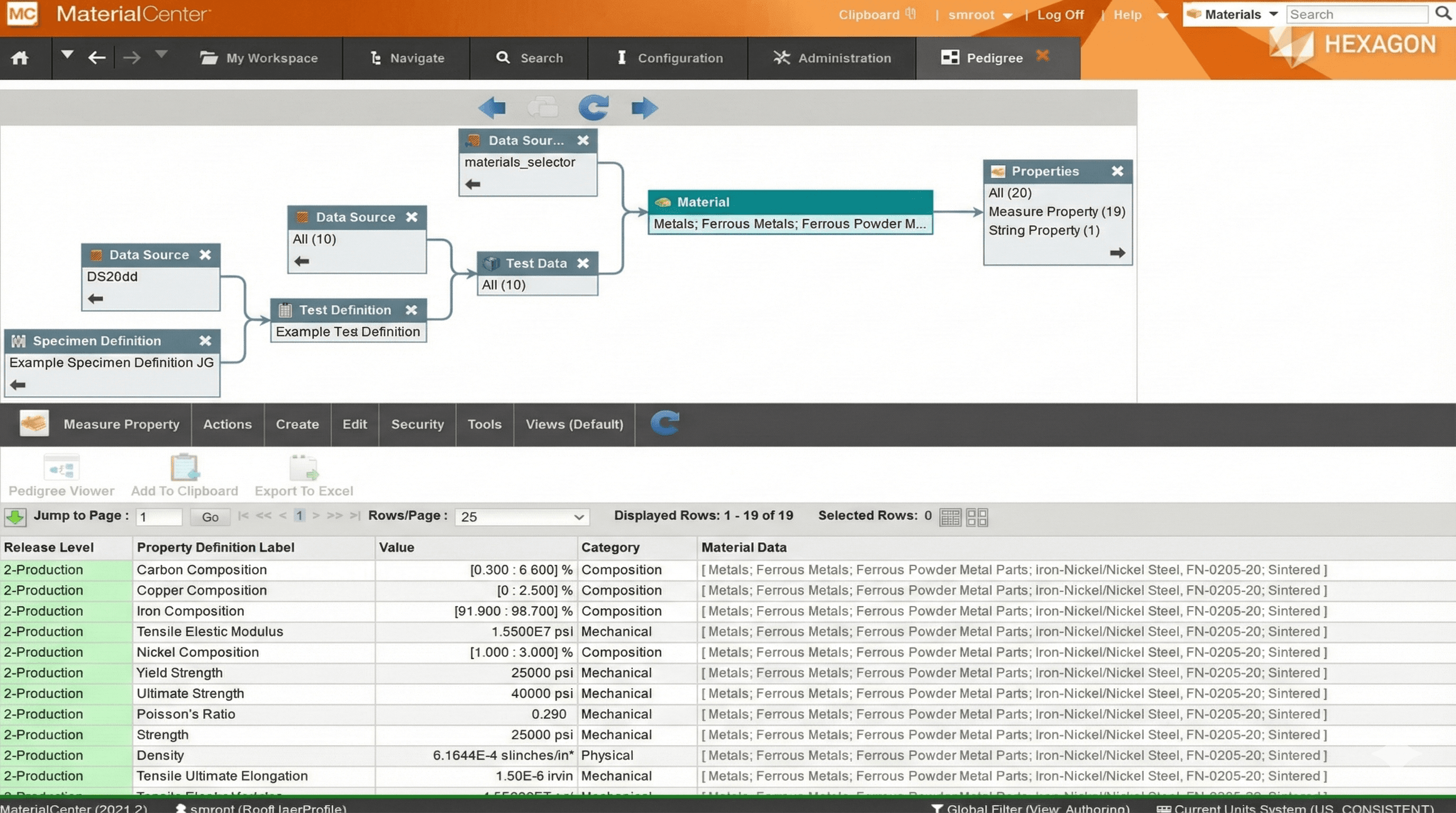Click the green download arrow beside Jump to Page
This screenshot has width=1456, height=813.
15,517
